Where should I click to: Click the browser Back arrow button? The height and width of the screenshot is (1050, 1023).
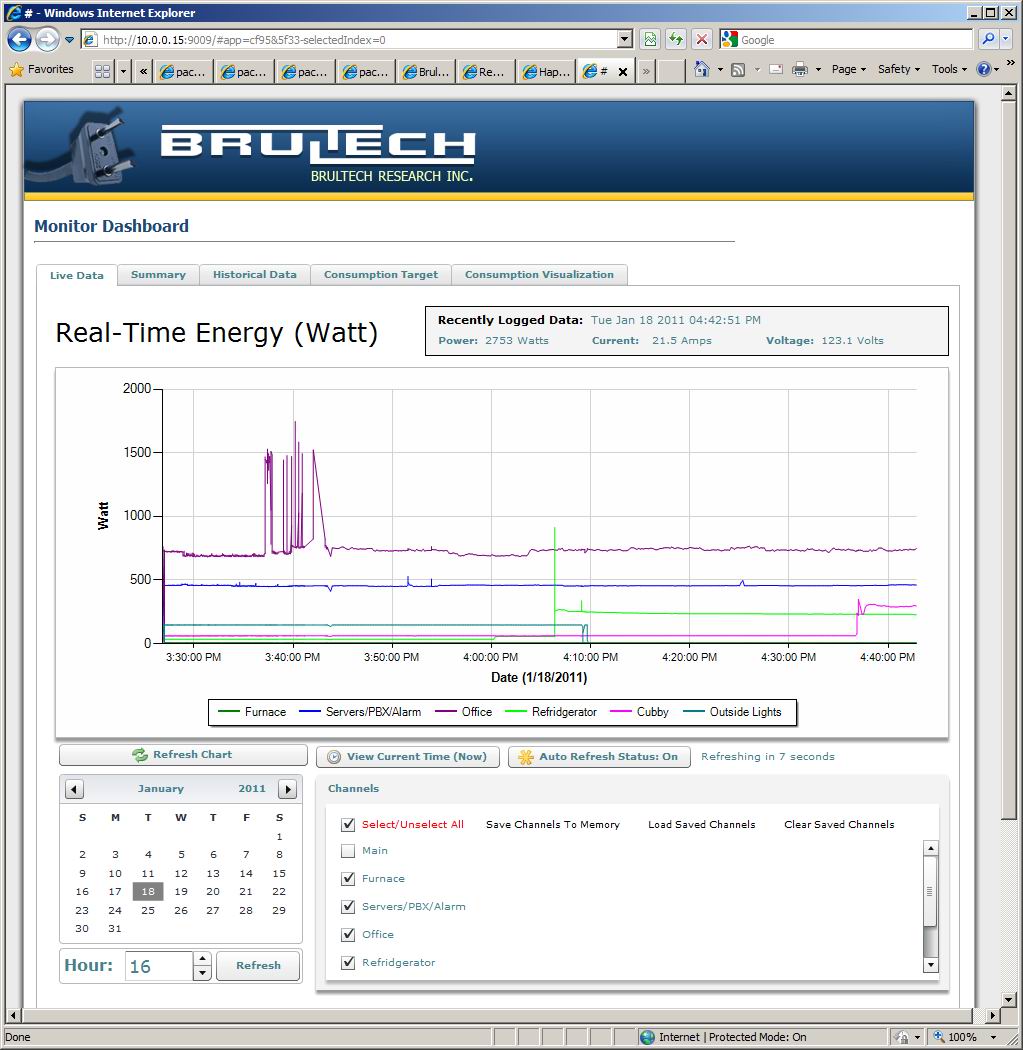pyautogui.click(x=20, y=40)
